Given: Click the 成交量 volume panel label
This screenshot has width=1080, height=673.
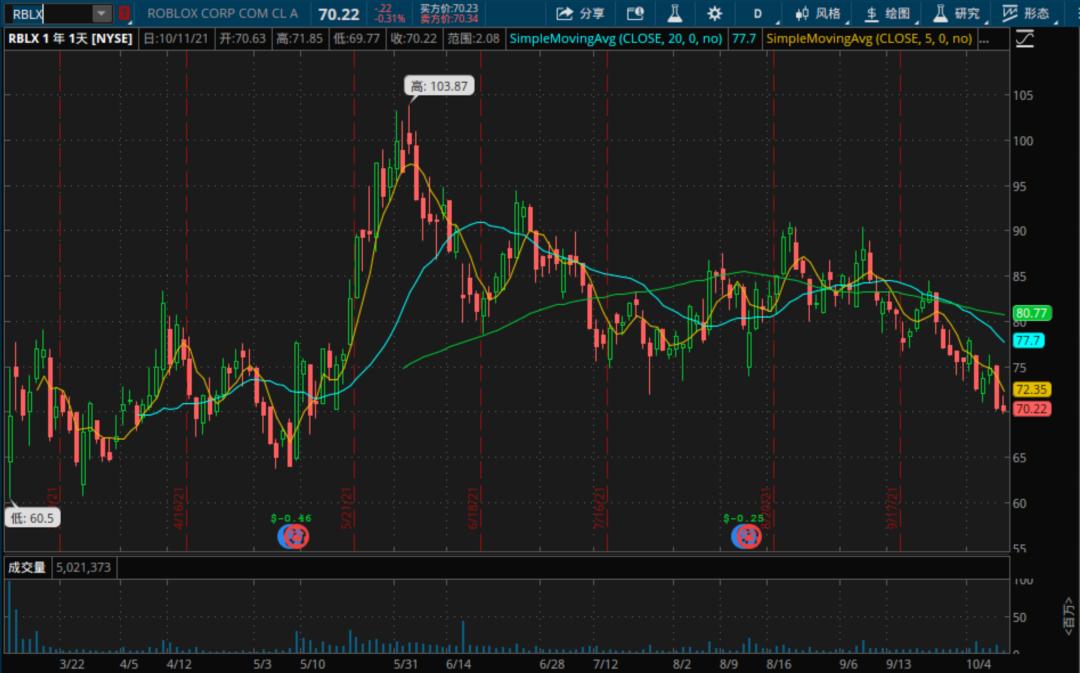Looking at the screenshot, I should (x=27, y=568).
